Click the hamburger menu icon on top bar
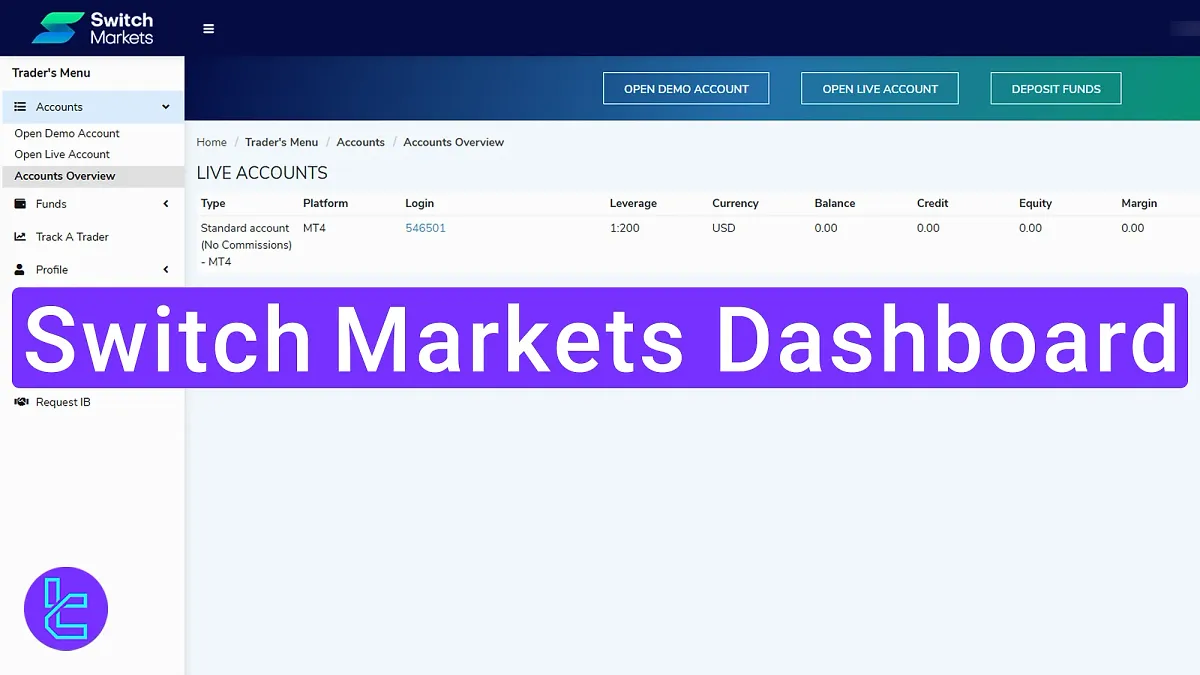This screenshot has height=675, width=1200. [x=208, y=28]
